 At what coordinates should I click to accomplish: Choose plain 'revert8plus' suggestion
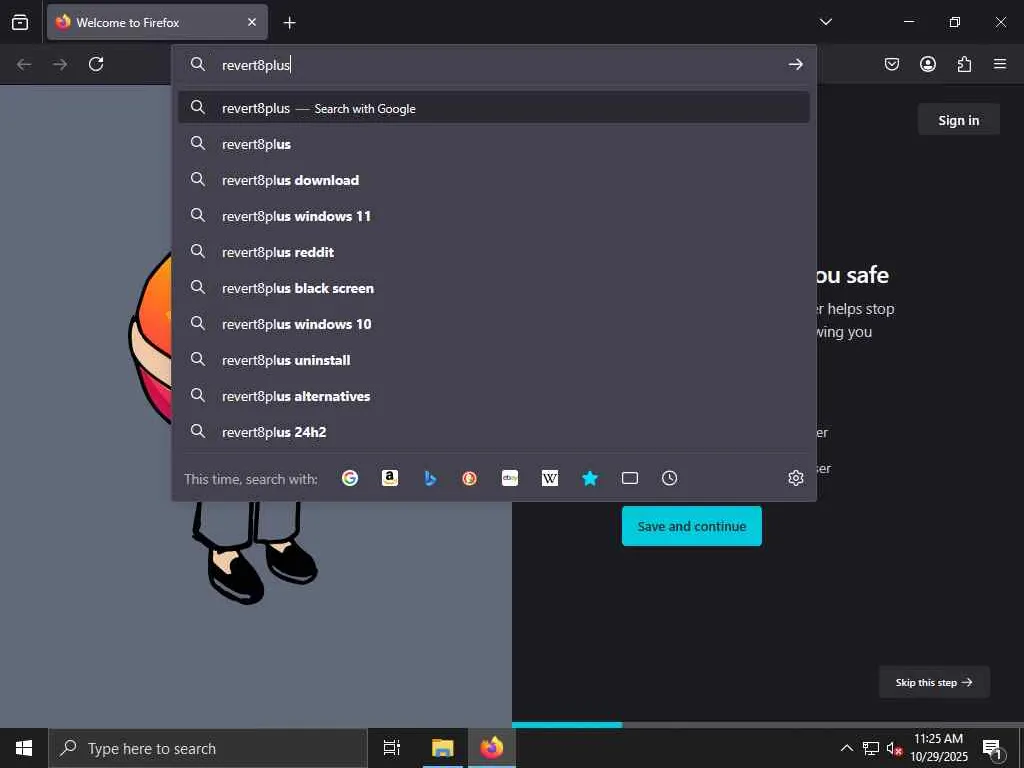coord(494,144)
